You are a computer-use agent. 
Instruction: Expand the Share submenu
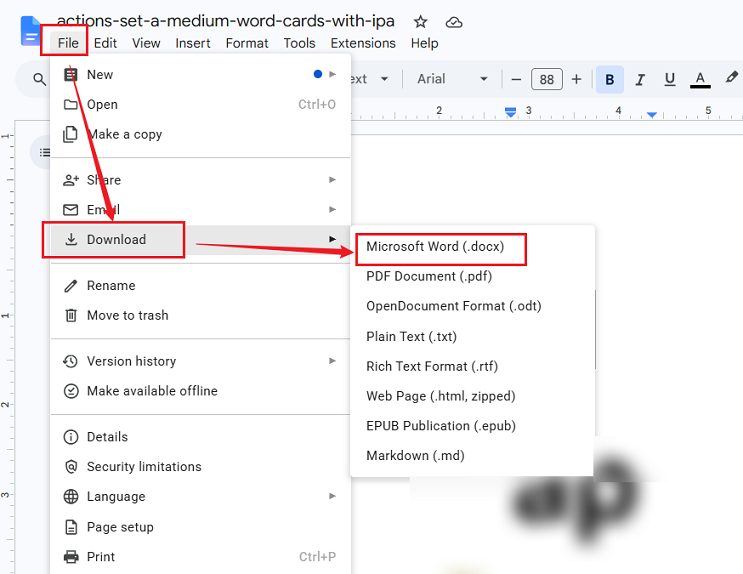(200, 180)
